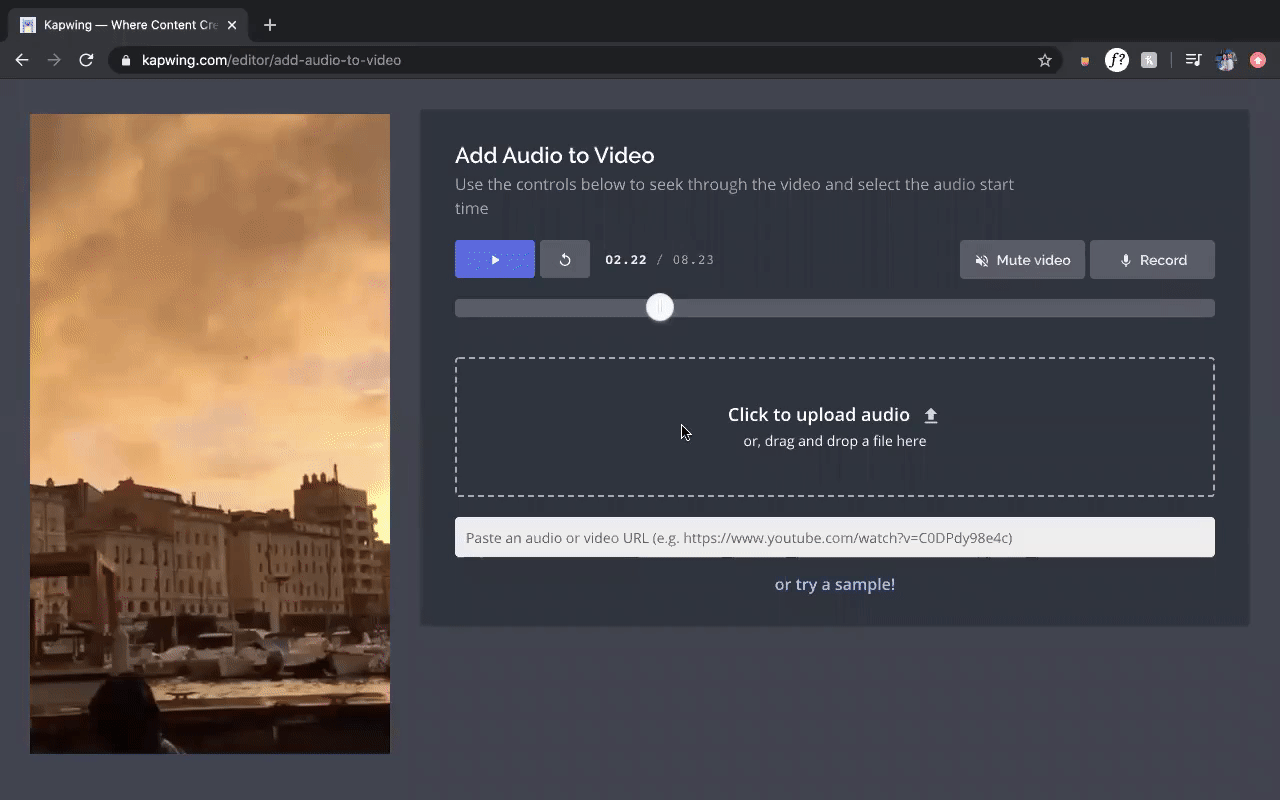Bookmark this page with star icon
The width and height of the screenshot is (1280, 800).
(1045, 60)
